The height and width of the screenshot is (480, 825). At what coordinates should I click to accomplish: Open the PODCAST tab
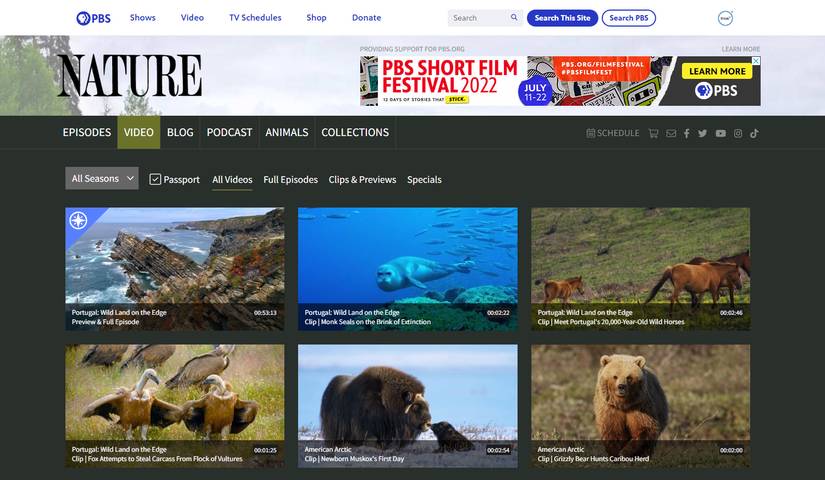229,132
